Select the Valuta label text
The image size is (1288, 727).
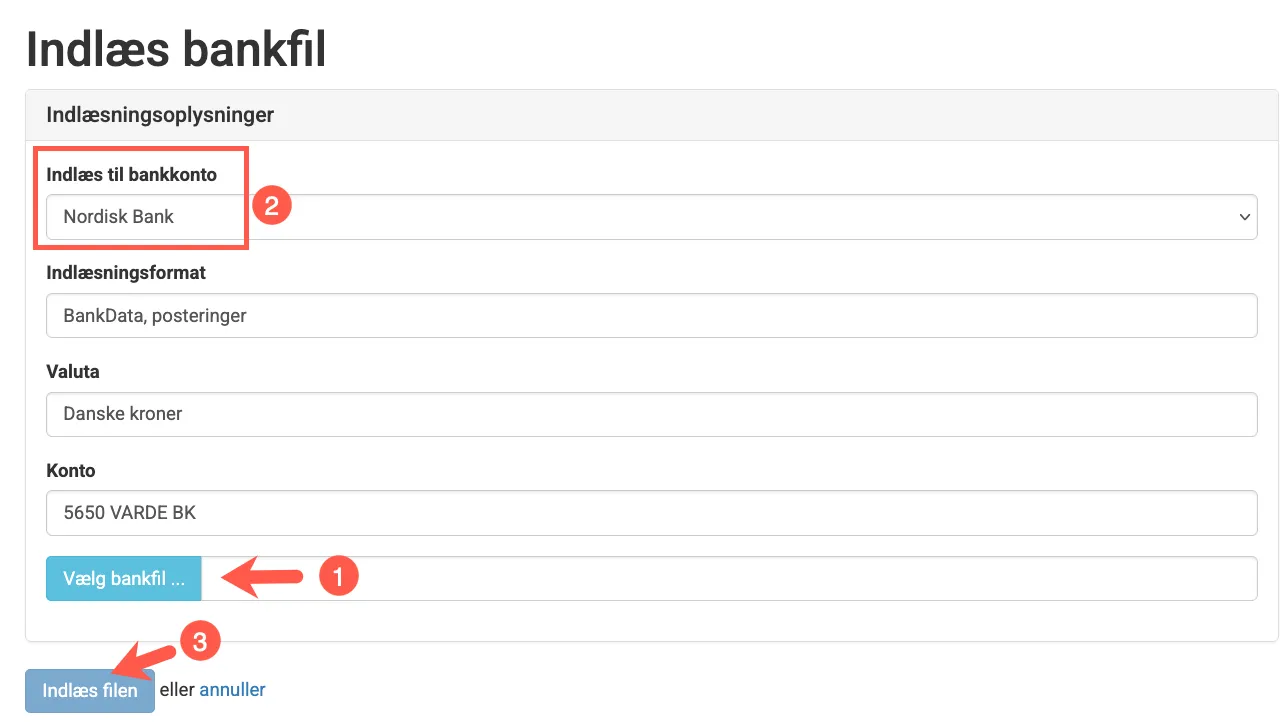tap(73, 371)
